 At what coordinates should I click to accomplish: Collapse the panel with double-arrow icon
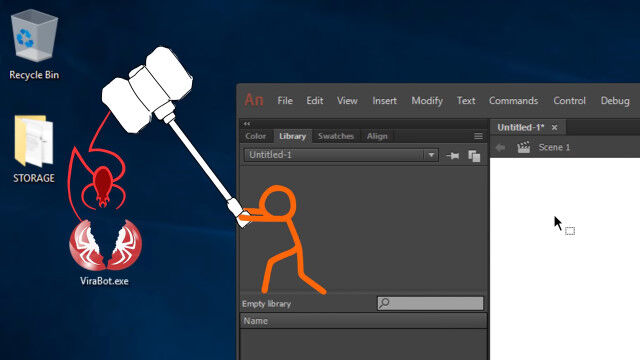coord(247,123)
